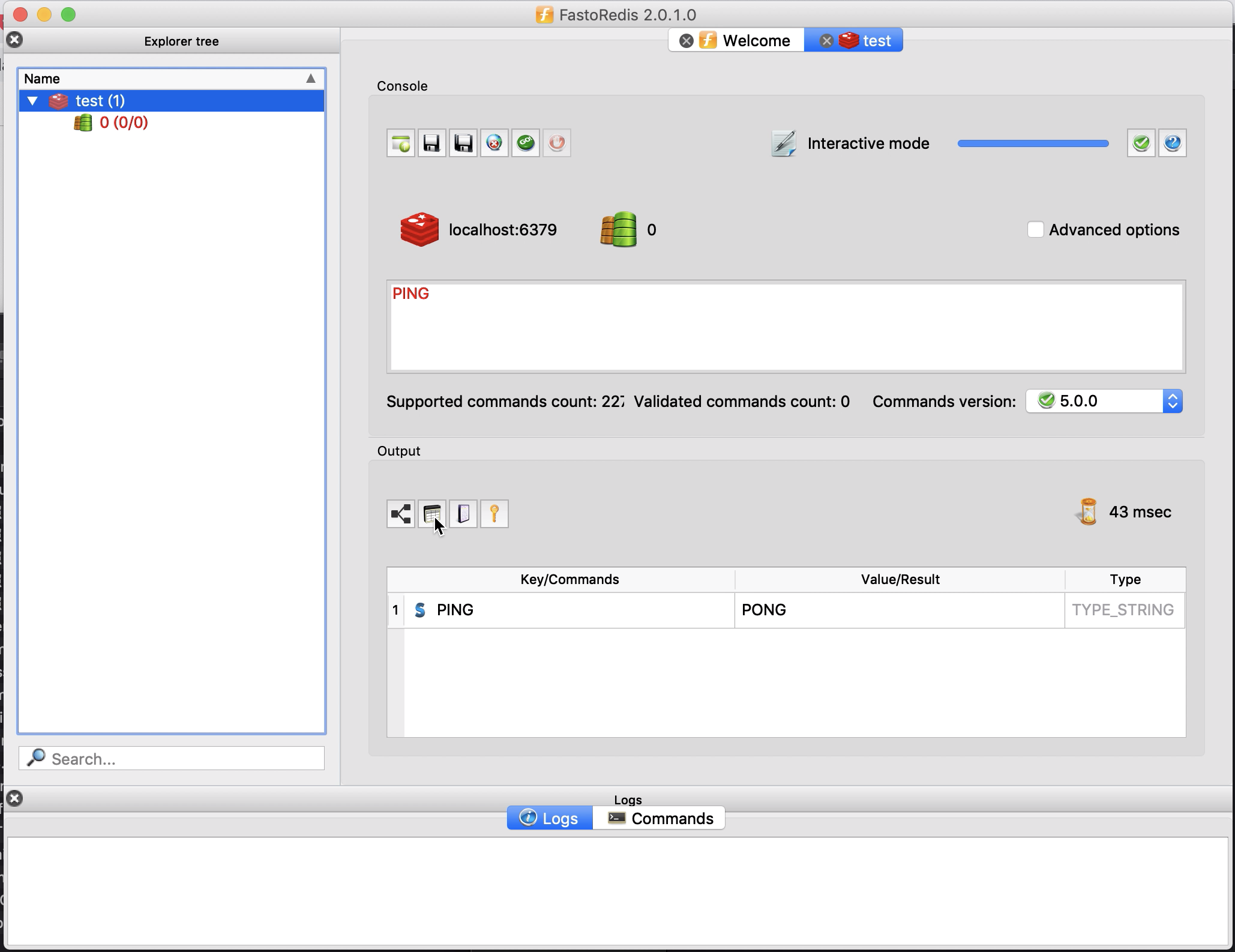
Task: Switch to the Welcome tab
Action: [x=736, y=40]
